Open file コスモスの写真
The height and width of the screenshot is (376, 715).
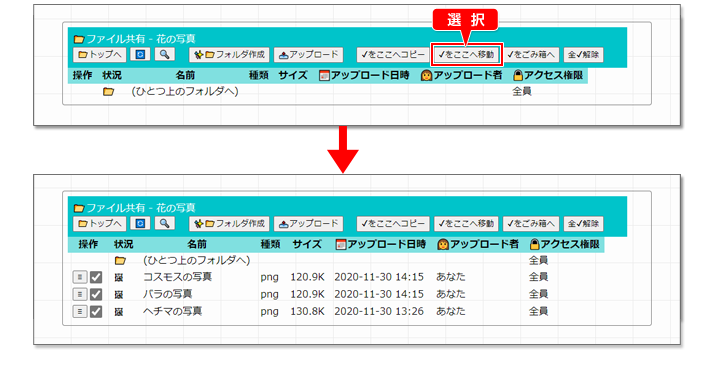pyautogui.click(x=177, y=277)
